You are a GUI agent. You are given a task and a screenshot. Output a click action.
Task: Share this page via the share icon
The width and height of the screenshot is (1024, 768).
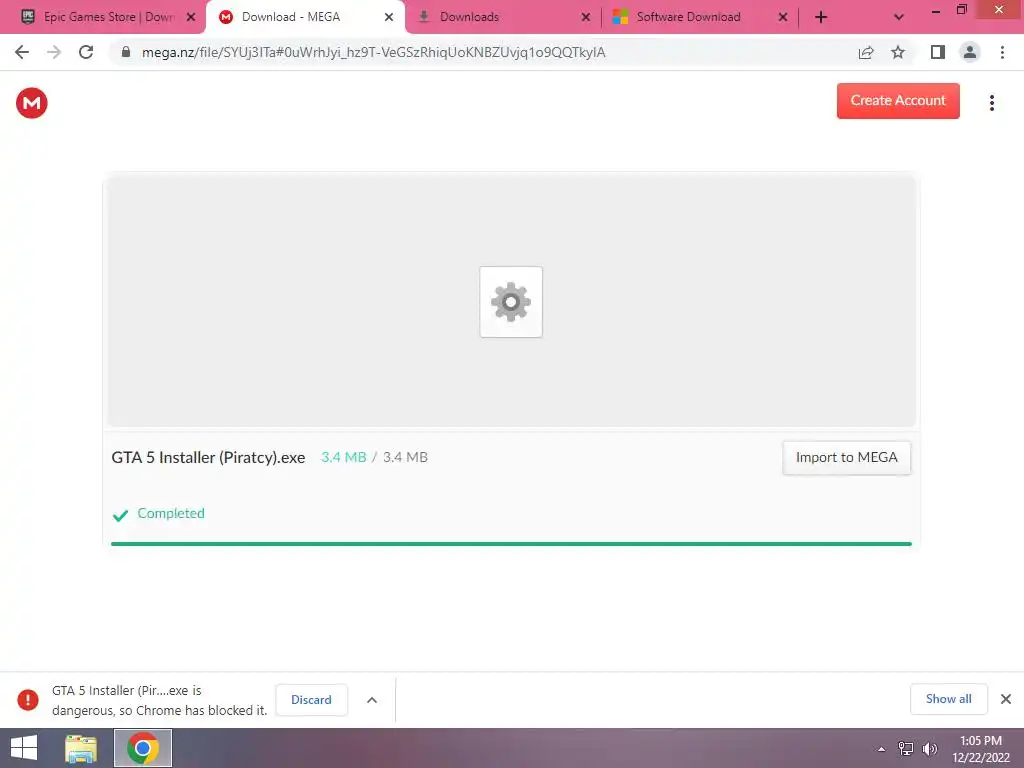866,52
